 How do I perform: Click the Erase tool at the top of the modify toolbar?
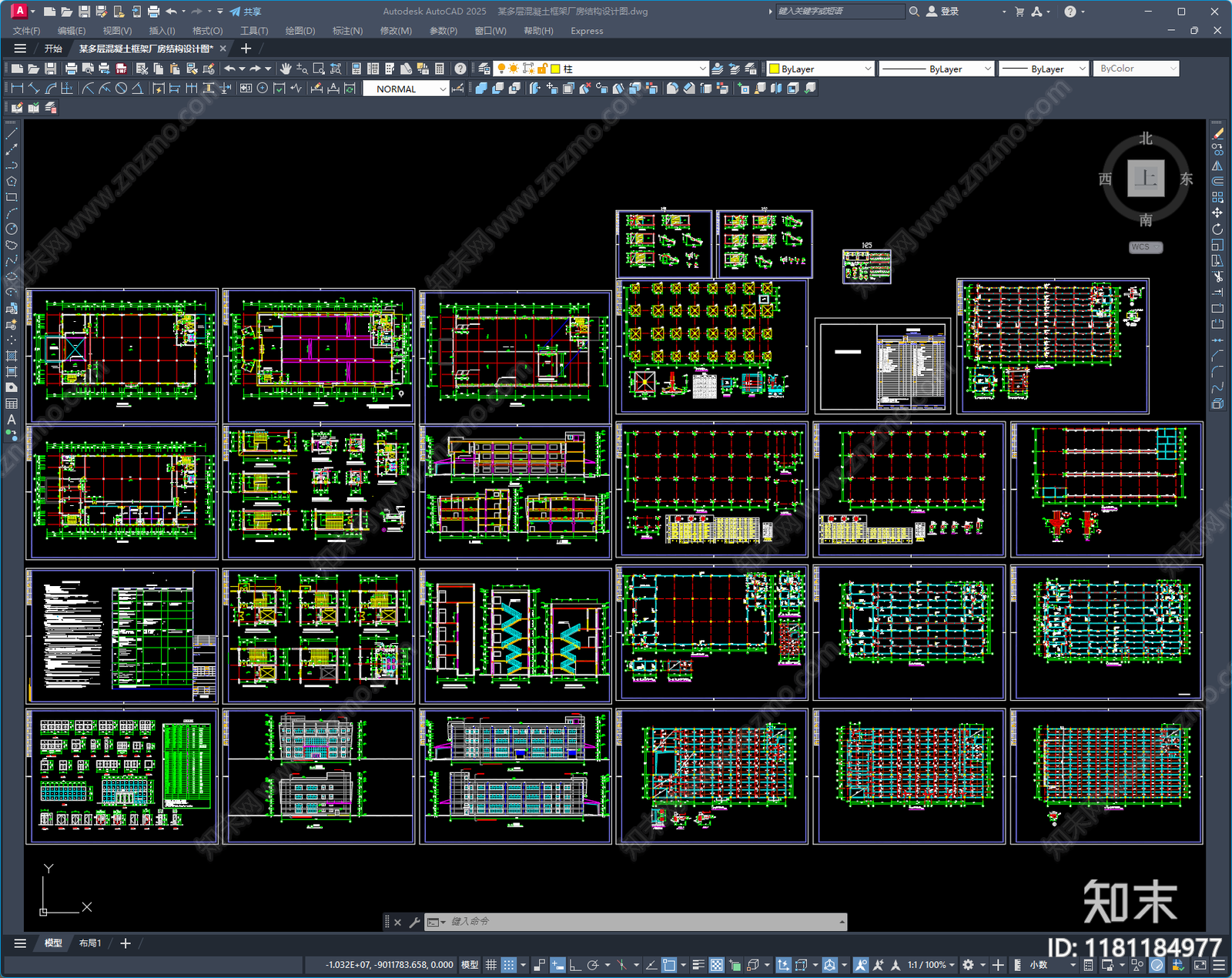[1217, 134]
